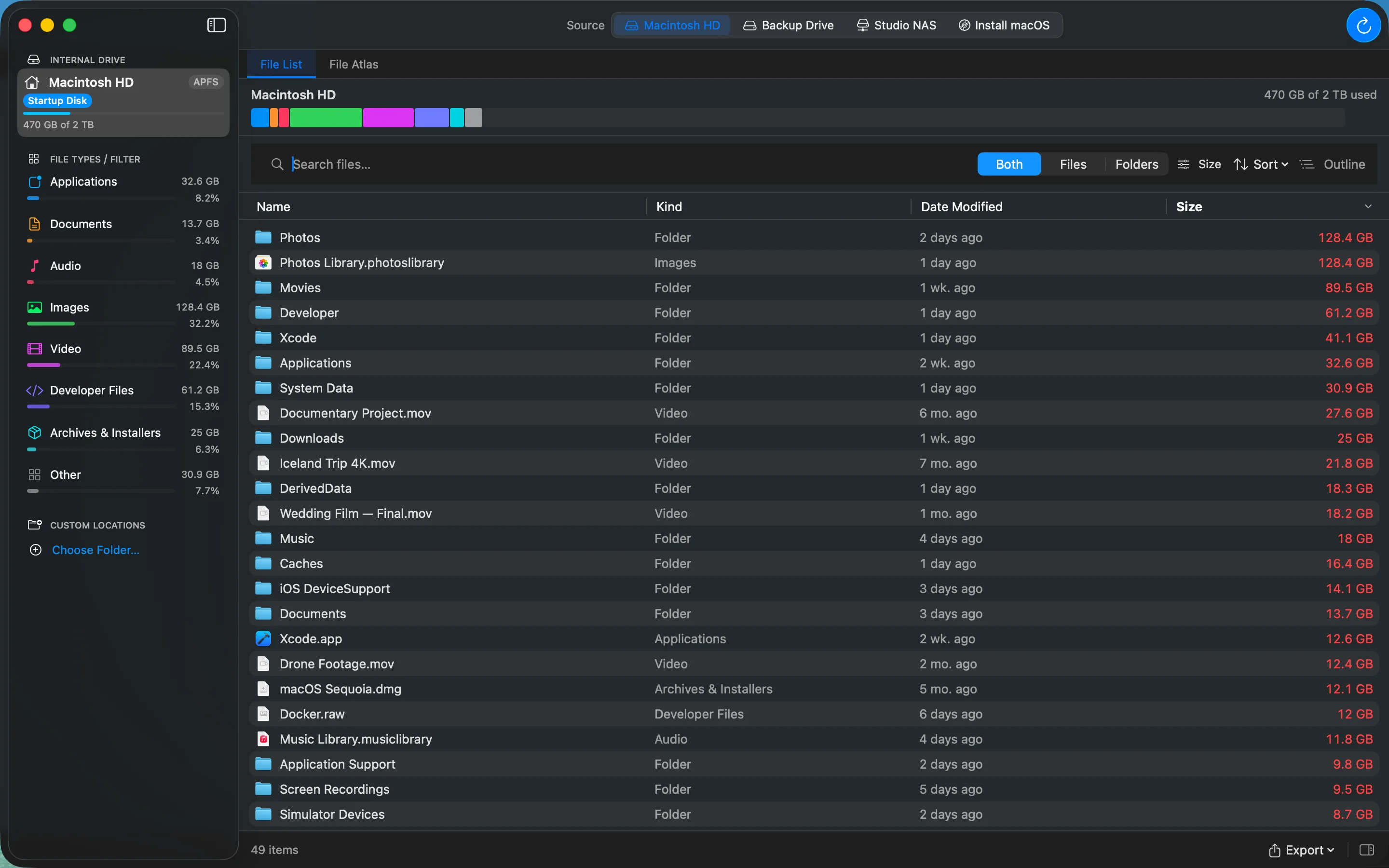Click the Export share icon
The image size is (1389, 868).
pyautogui.click(x=1274, y=850)
